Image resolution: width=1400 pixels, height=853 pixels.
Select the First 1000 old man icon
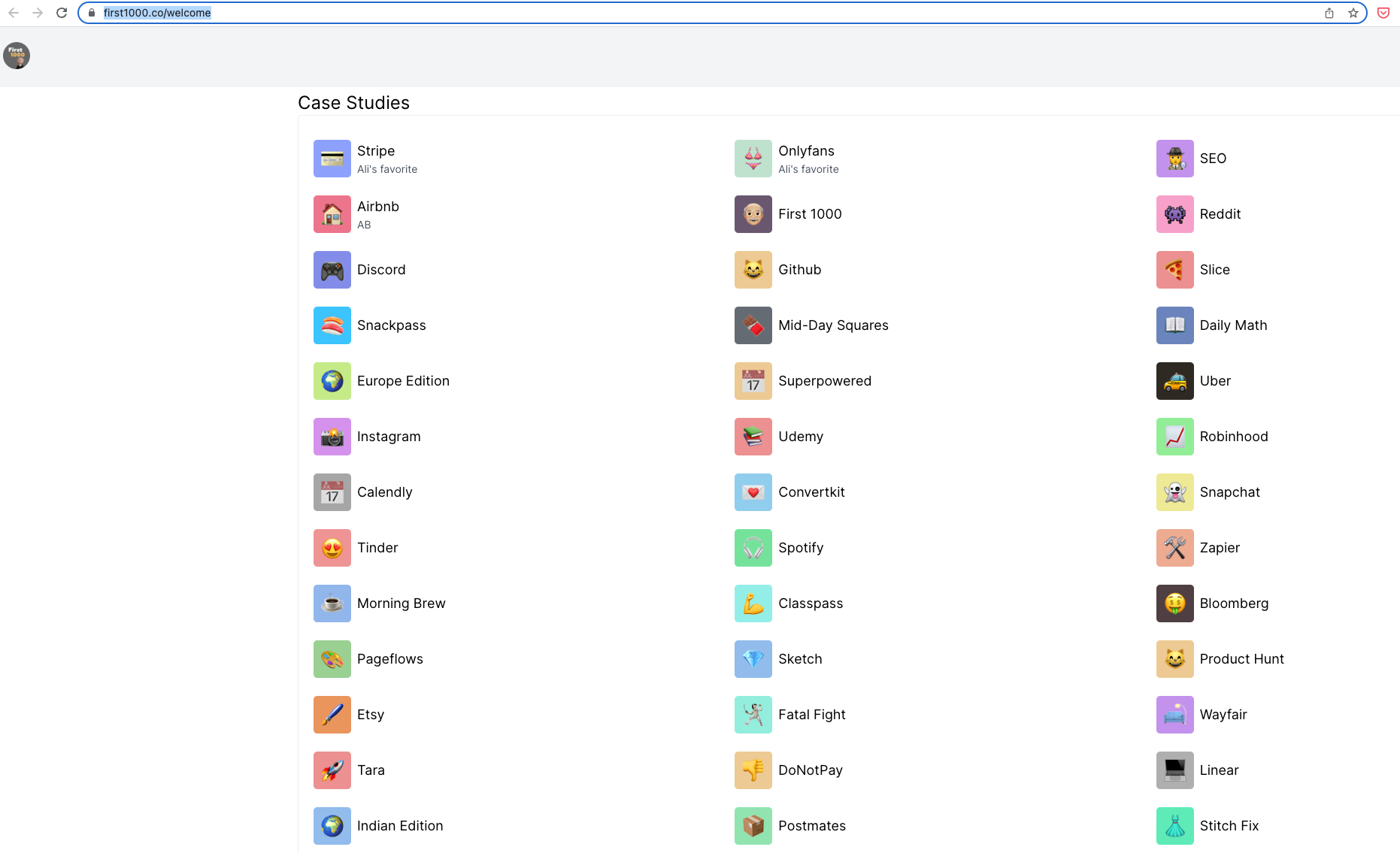753,214
